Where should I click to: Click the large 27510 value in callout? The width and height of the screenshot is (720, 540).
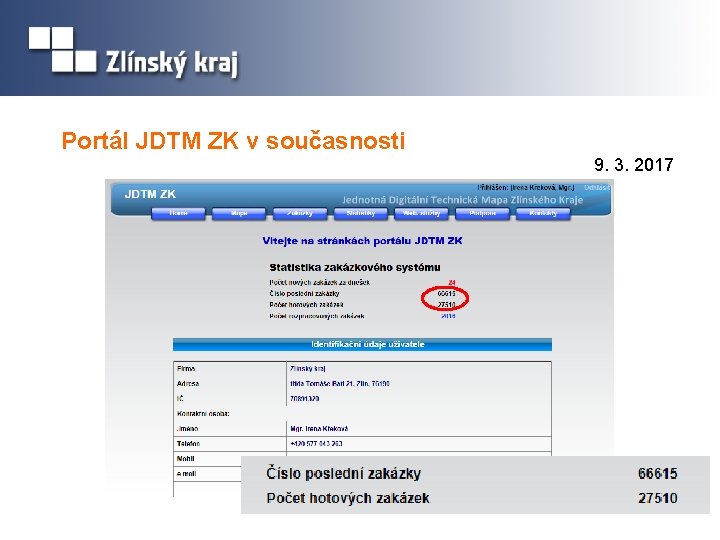(x=658, y=498)
